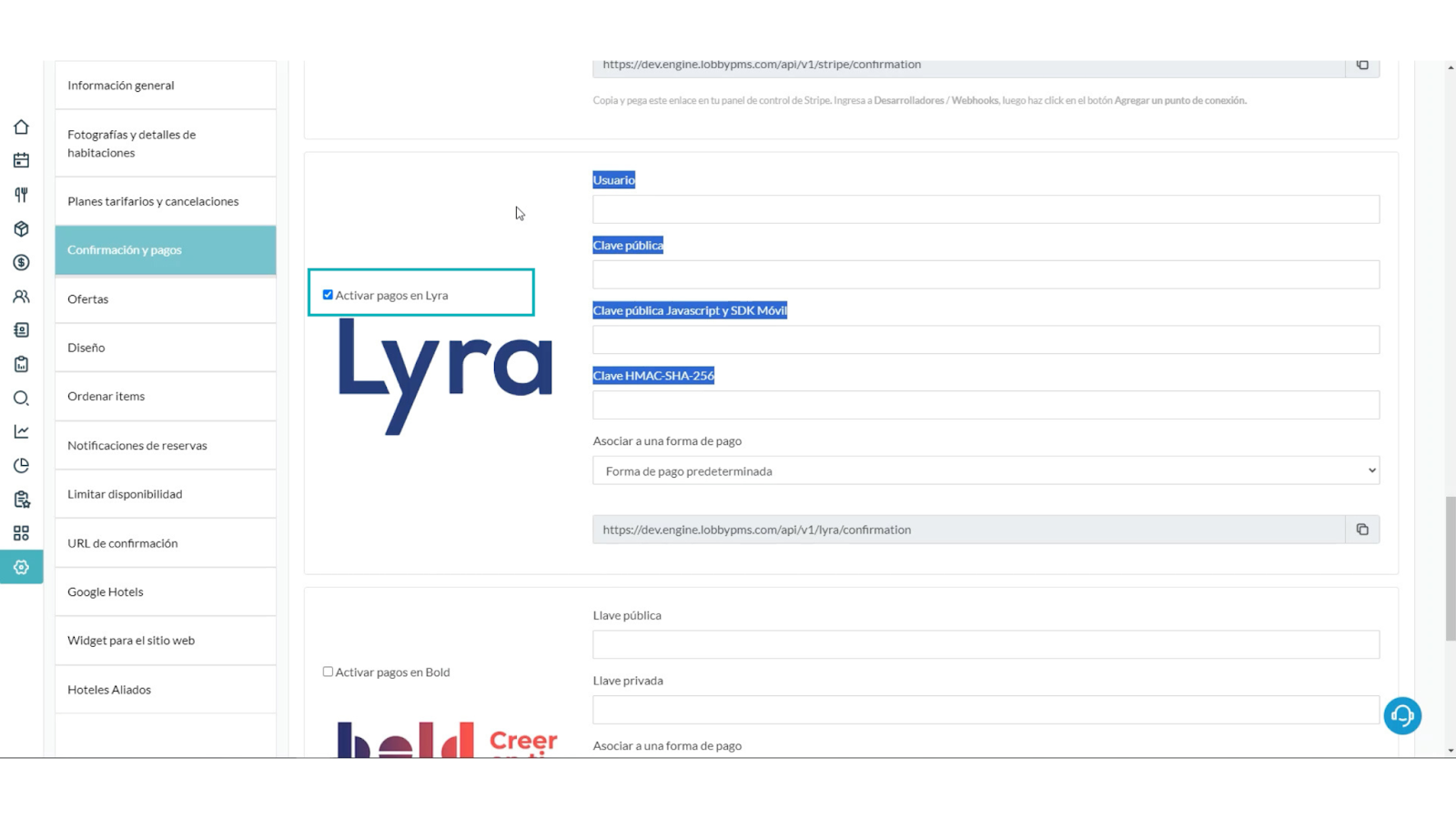This screenshot has height=819, width=1456.
Task: Click Lyra 'Asociar a una forma de pago' label
Action: click(x=667, y=441)
